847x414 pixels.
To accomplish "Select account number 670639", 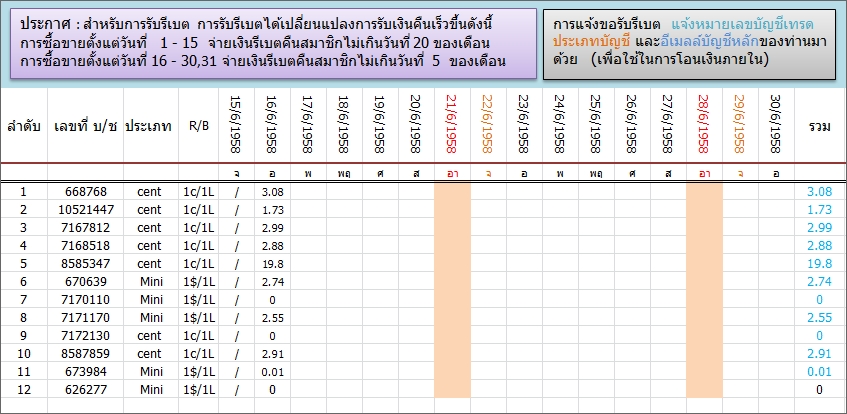I will (86, 282).
